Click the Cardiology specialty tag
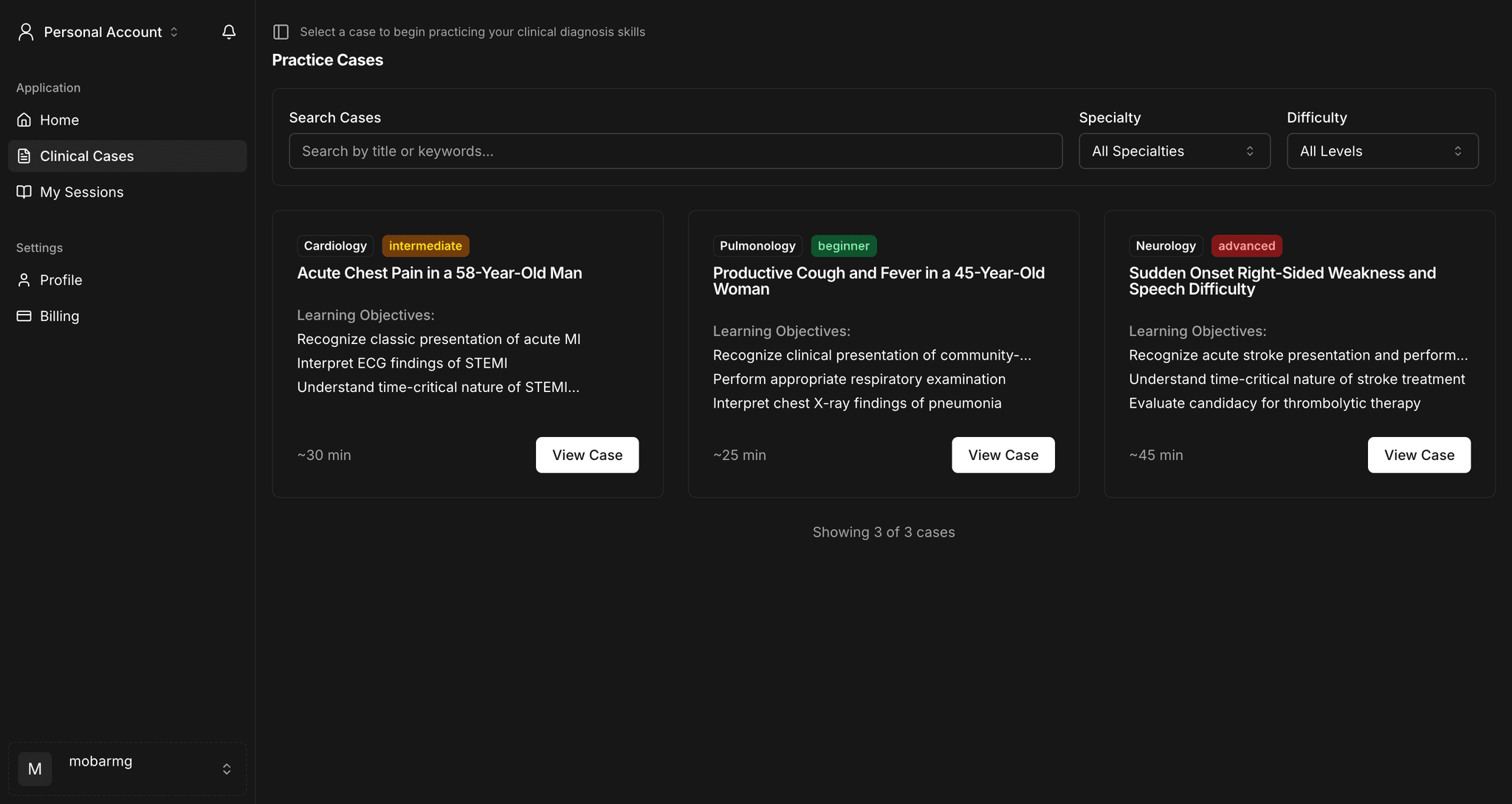This screenshot has width=1512, height=804. (335, 246)
